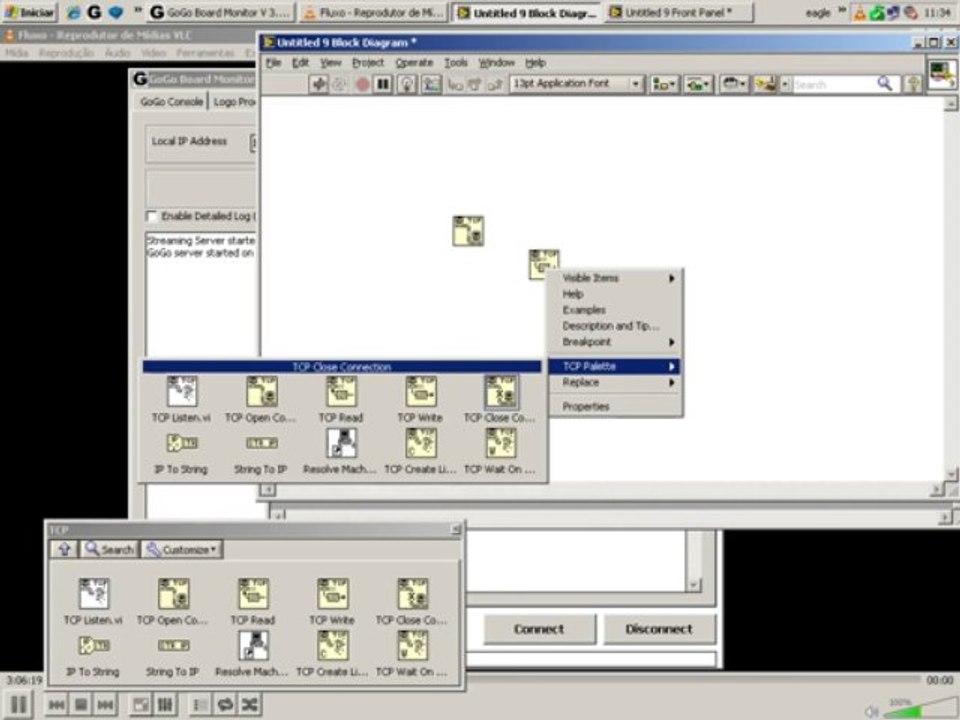
Task: Open the Iniciar start menu
Action: pos(29,12)
